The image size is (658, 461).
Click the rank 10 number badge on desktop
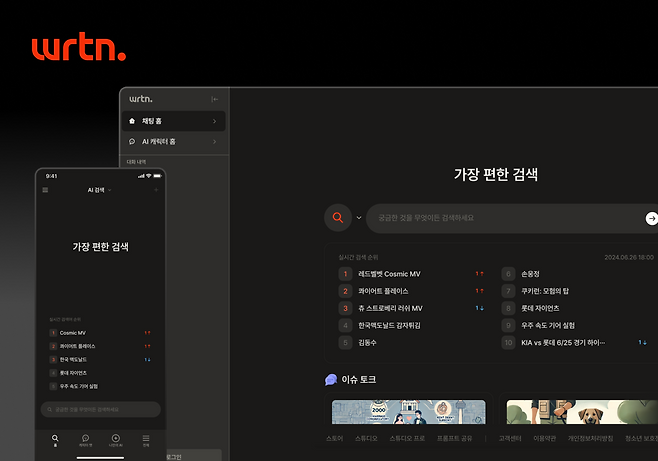coord(508,343)
